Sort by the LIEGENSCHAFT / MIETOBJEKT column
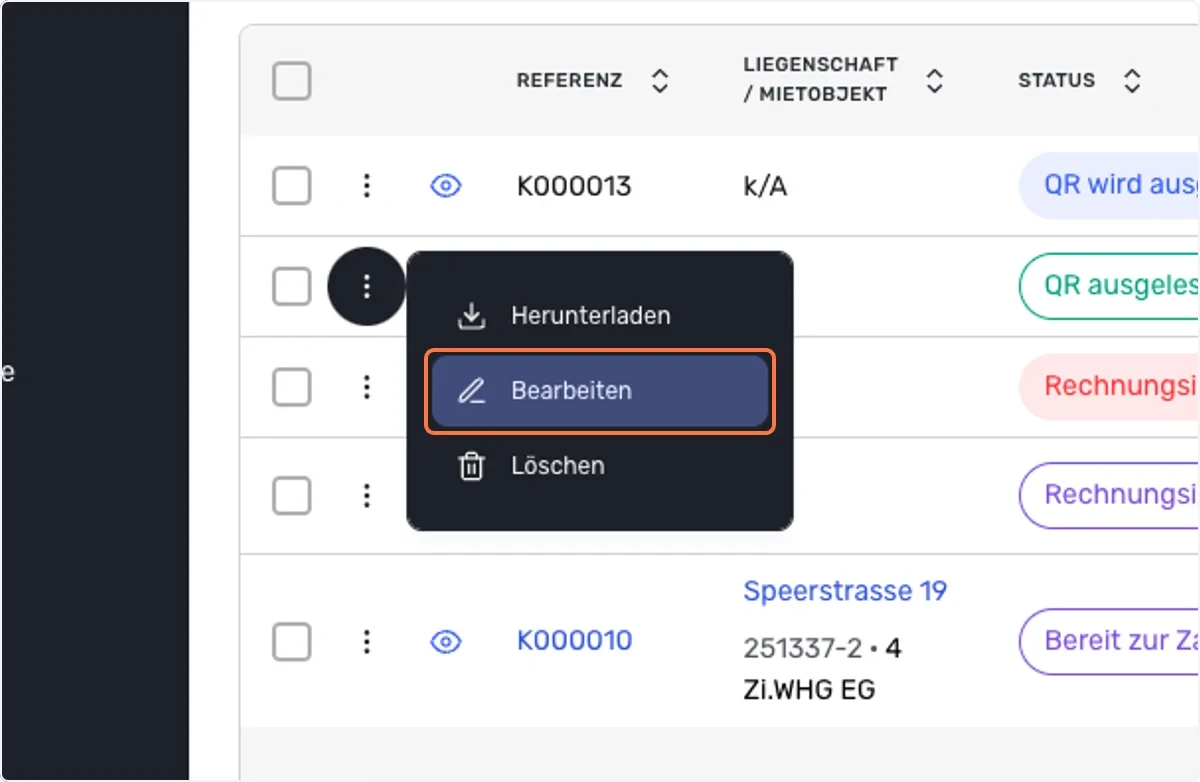The width and height of the screenshot is (1200, 782). [x=934, y=81]
